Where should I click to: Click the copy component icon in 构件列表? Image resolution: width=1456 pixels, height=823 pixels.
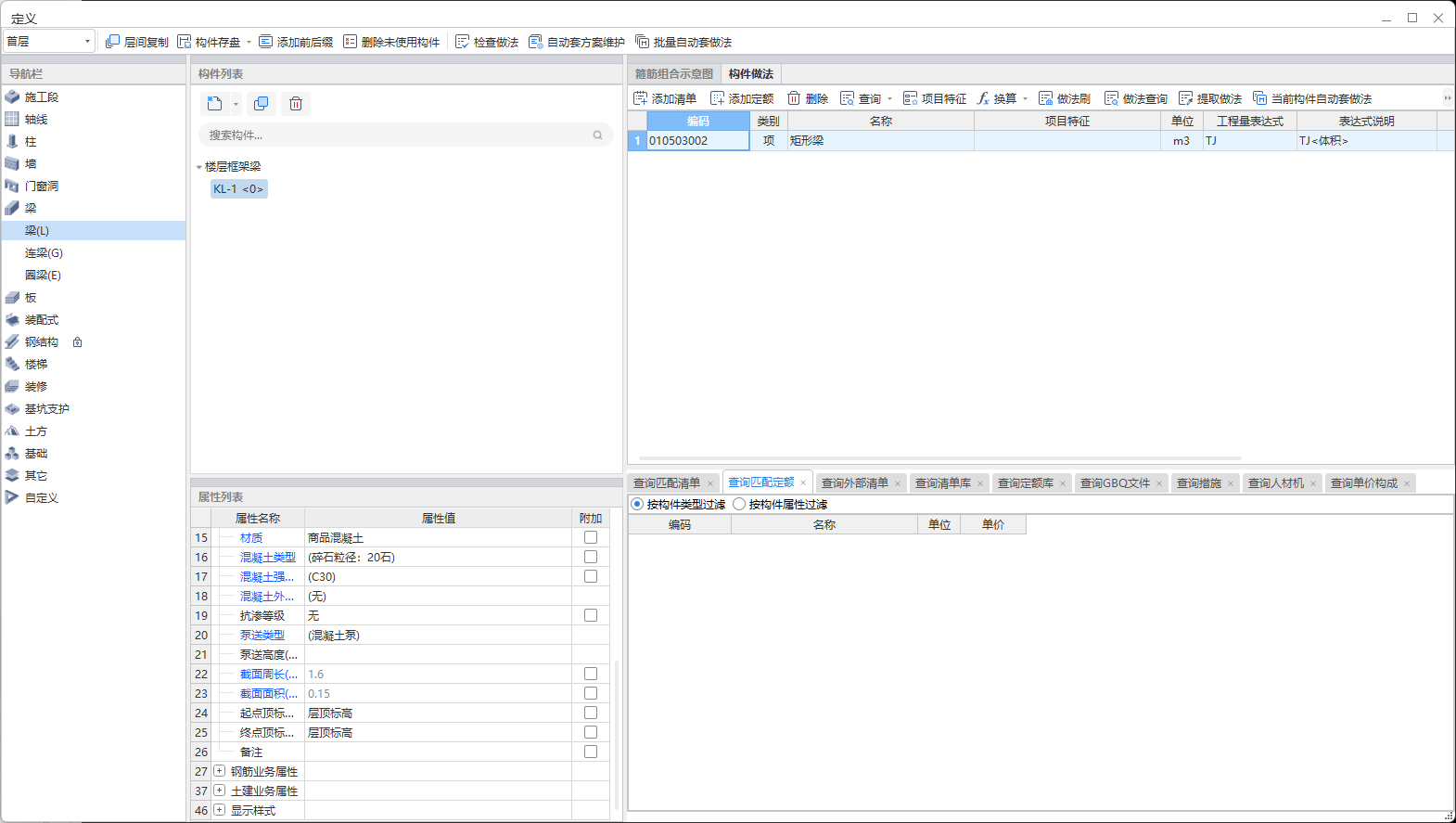click(262, 103)
